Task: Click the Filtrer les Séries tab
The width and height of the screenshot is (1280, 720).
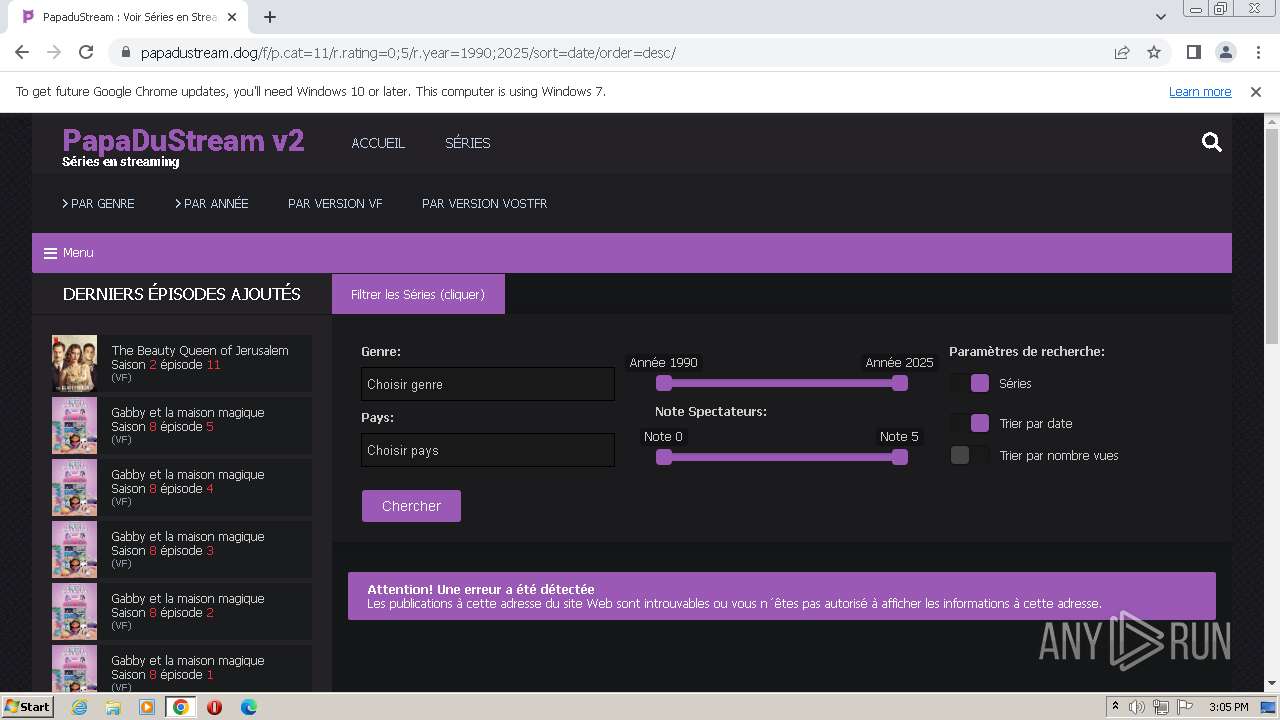Action: tap(418, 294)
